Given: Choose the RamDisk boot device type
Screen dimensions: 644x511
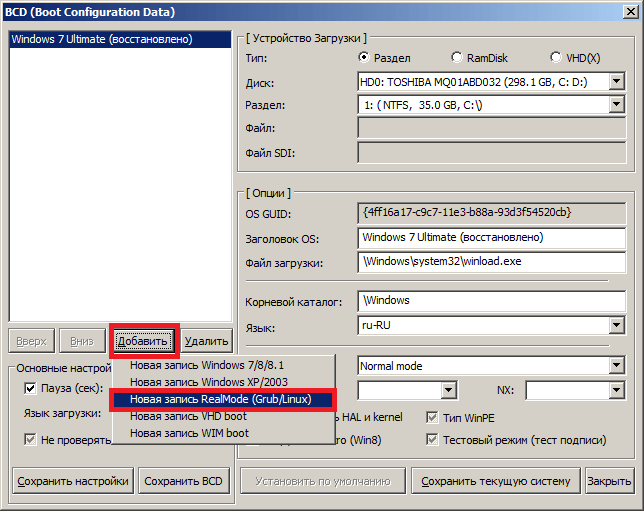Looking at the screenshot, I should point(457,58).
